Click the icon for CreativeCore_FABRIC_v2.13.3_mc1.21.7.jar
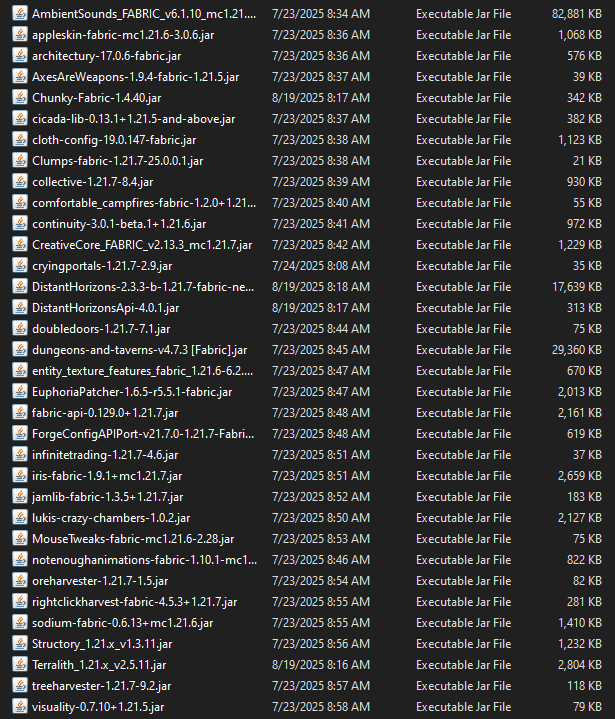This screenshot has height=719, width=615. point(20,245)
